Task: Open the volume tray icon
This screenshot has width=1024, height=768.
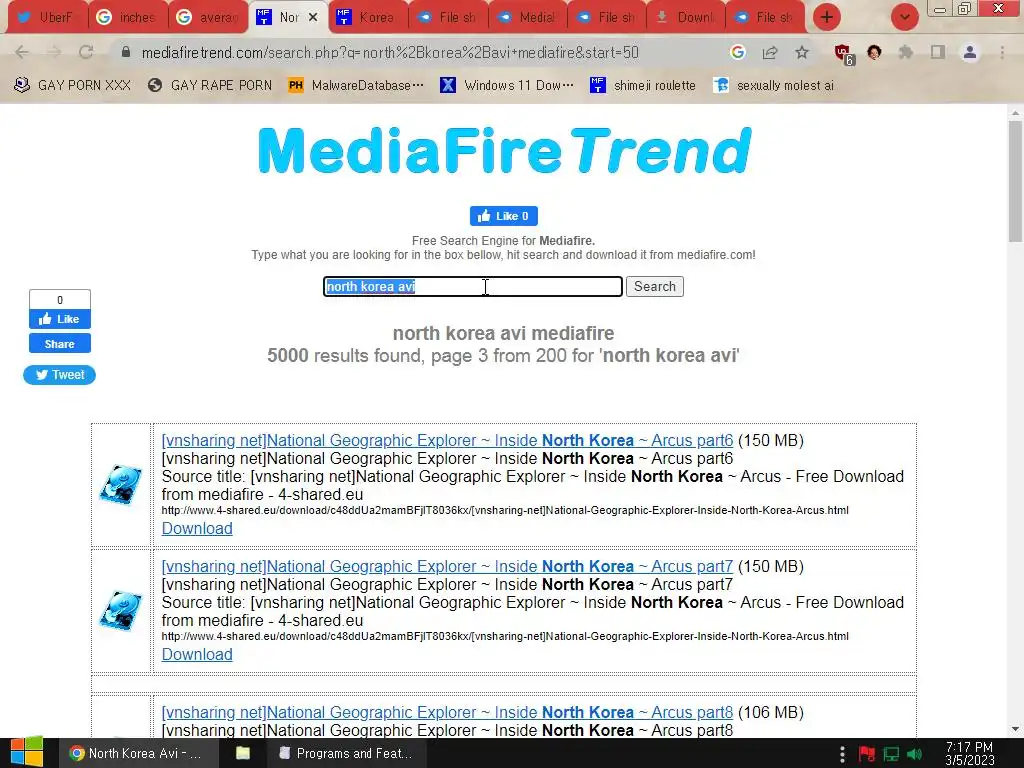Action: click(x=915, y=754)
